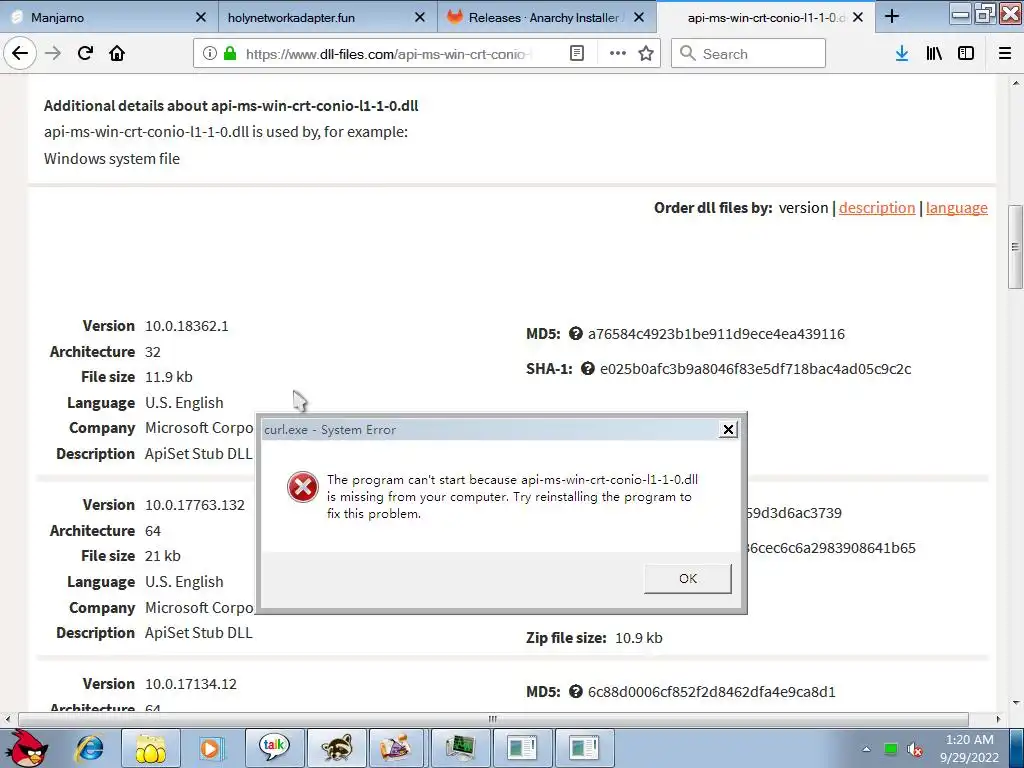Click the '21 kb' file size value
Image resolution: width=1024 pixels, height=768 pixels.
pos(163,556)
